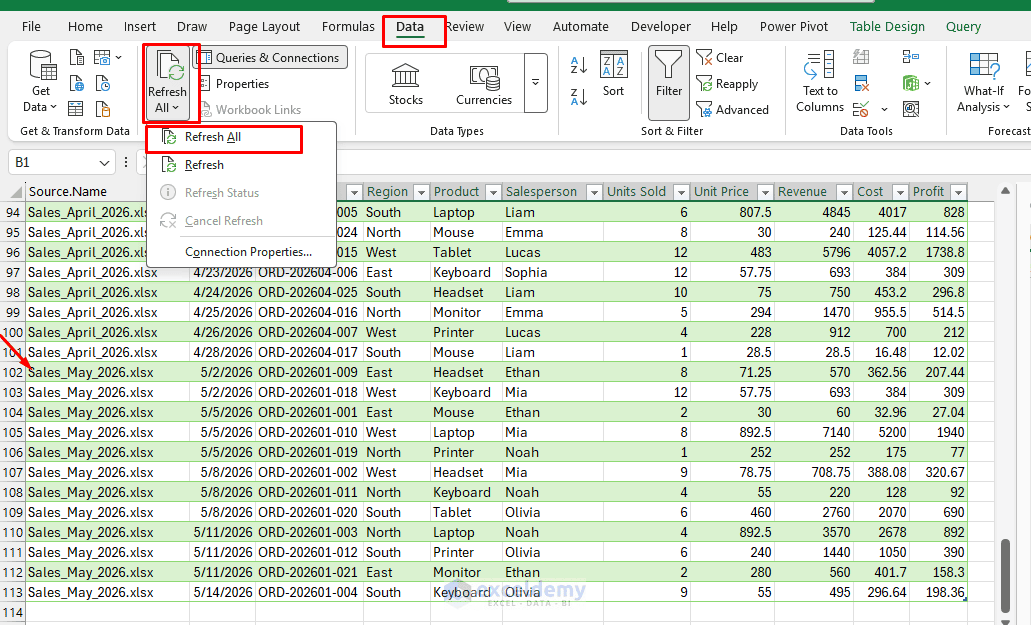
Task: Click the Flash Fill icon
Action: click(861, 57)
